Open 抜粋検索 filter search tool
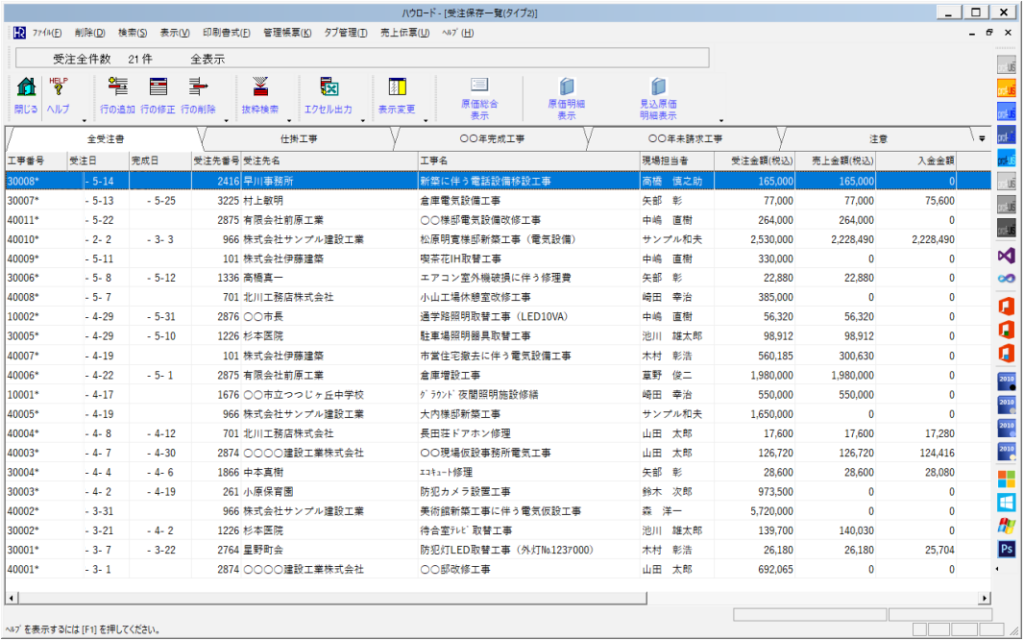 pyautogui.click(x=260, y=88)
